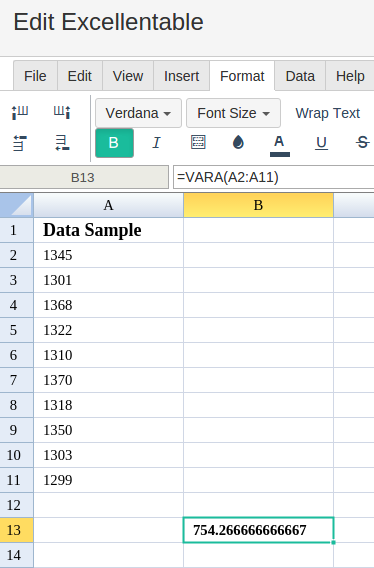Click the Wrap Text button

328,113
